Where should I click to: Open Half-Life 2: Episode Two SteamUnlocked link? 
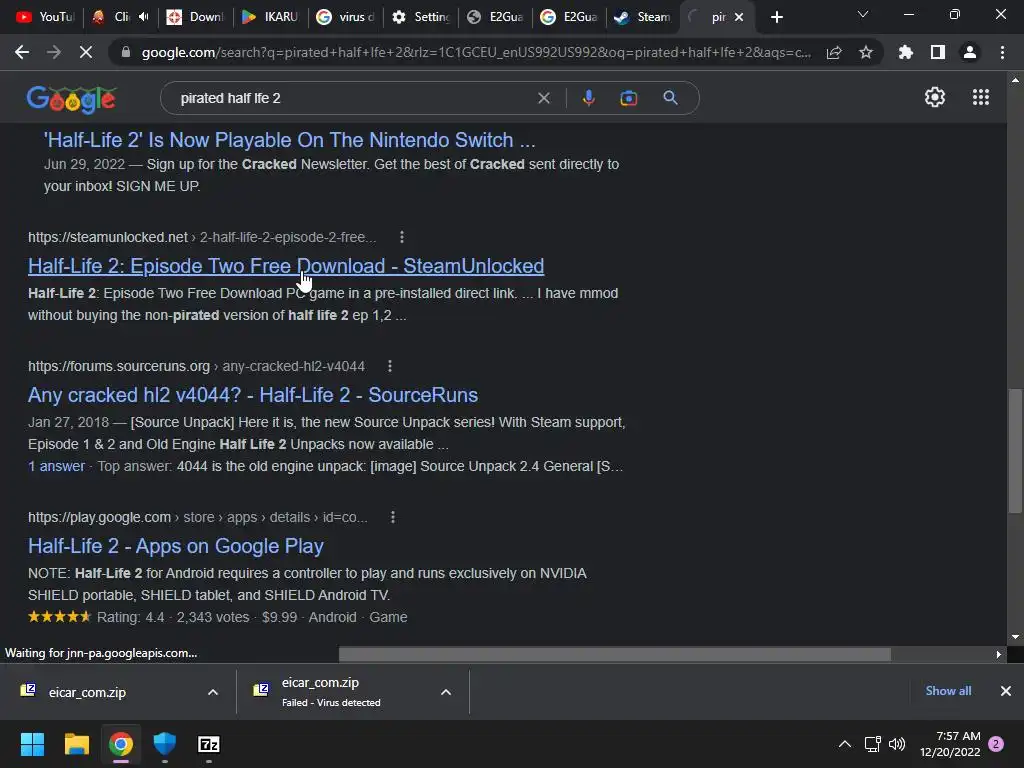point(285,266)
